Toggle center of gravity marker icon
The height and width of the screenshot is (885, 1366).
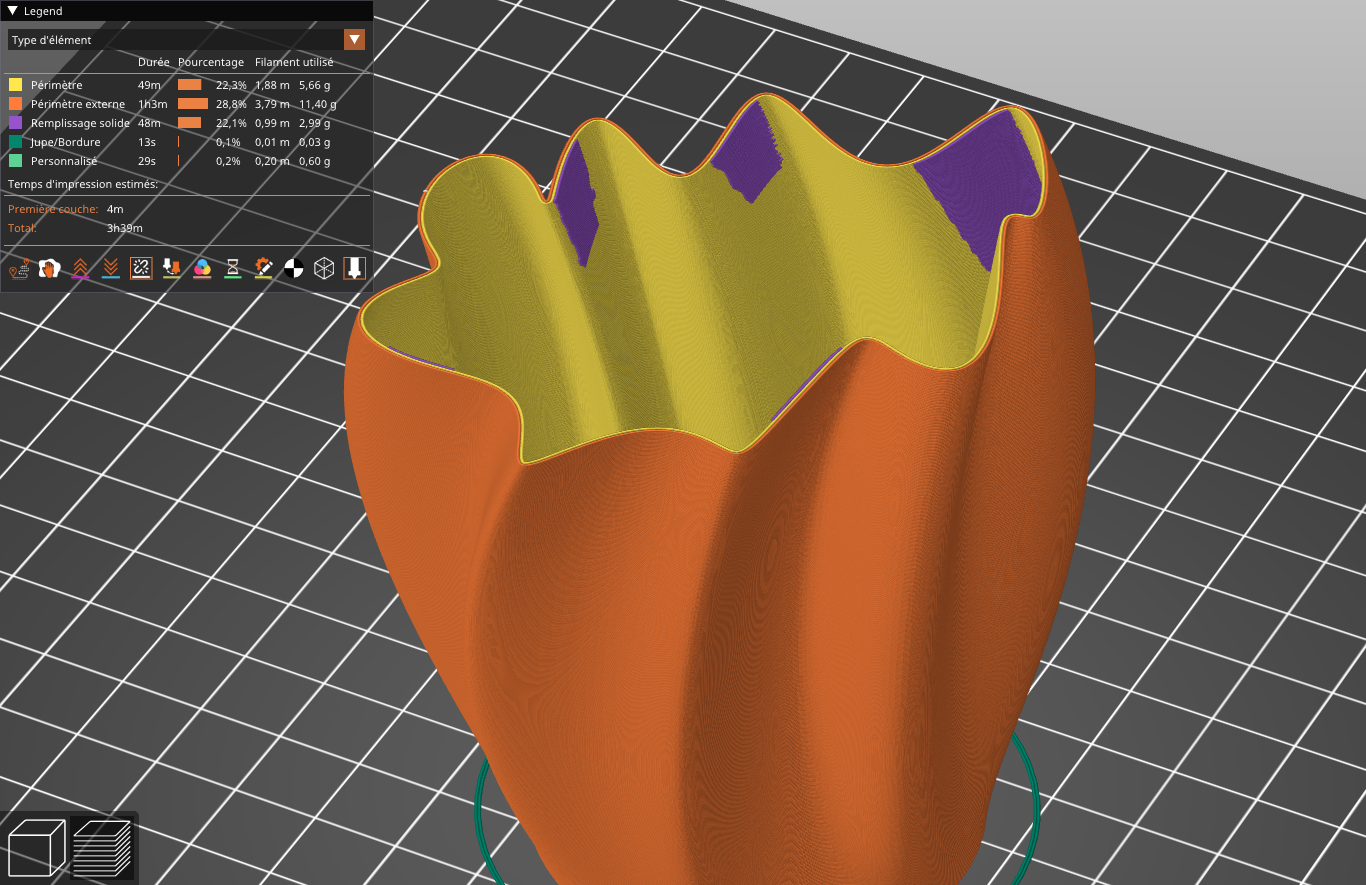294,268
